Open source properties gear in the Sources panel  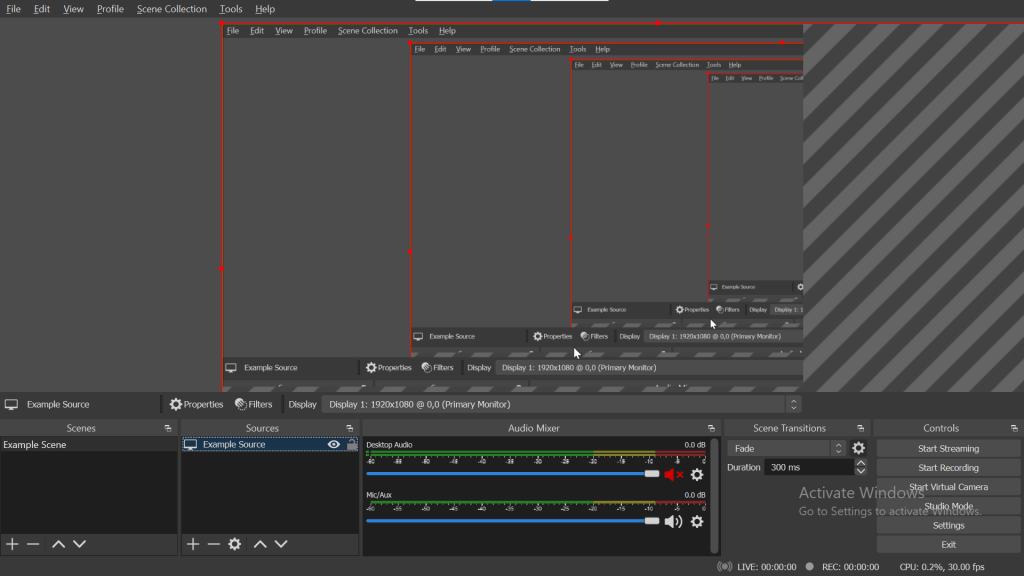pyautogui.click(x=235, y=544)
